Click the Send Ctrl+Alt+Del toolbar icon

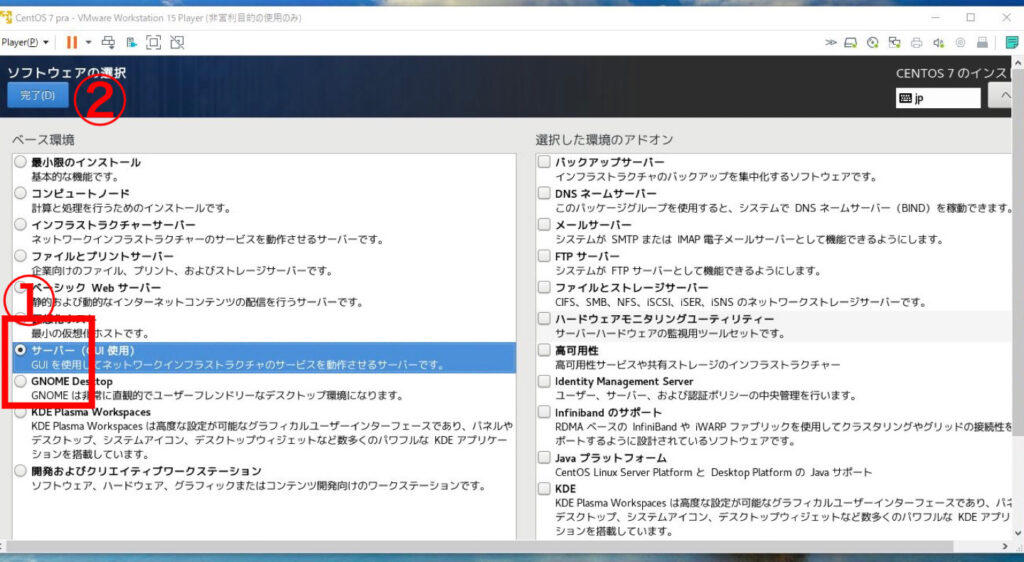pos(108,42)
